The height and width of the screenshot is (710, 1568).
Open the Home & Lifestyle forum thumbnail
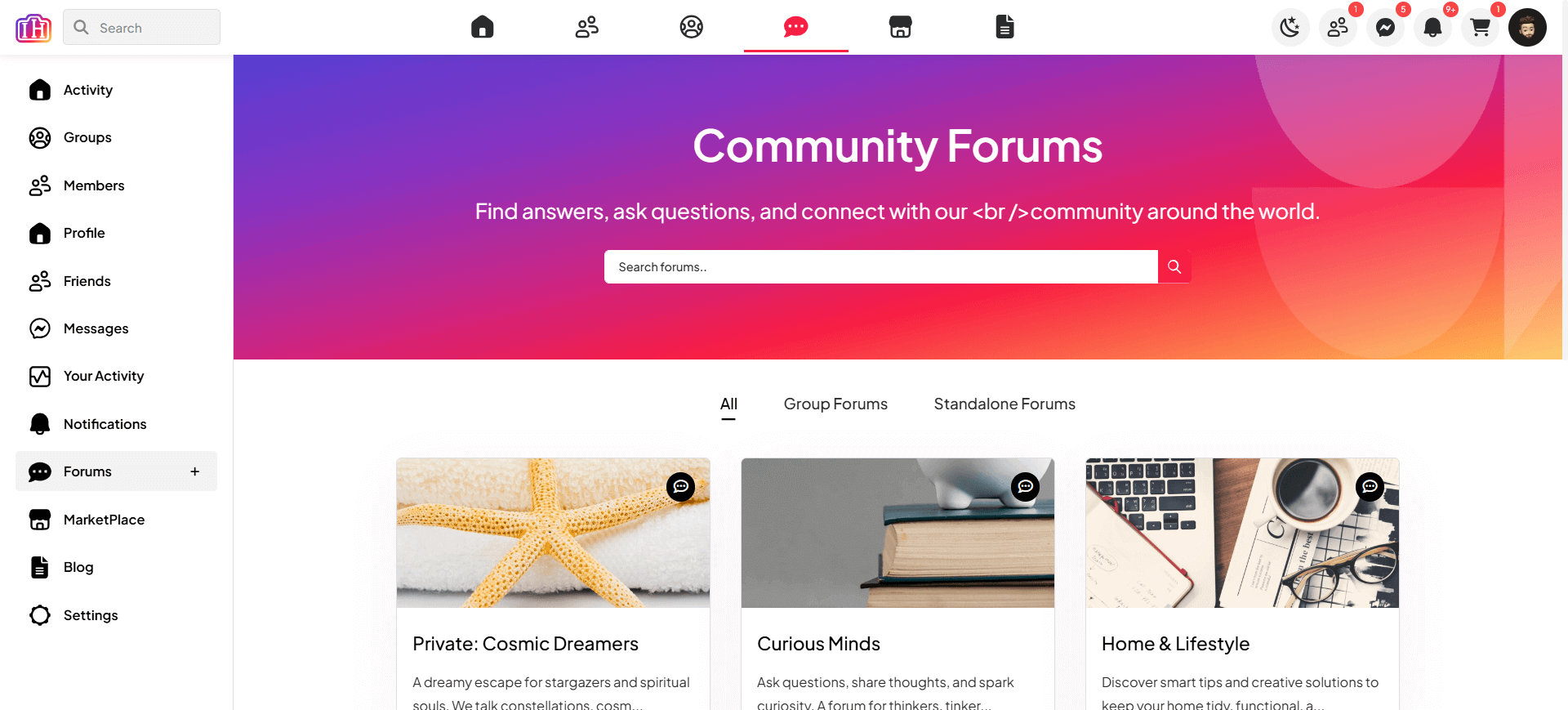[x=1242, y=533]
